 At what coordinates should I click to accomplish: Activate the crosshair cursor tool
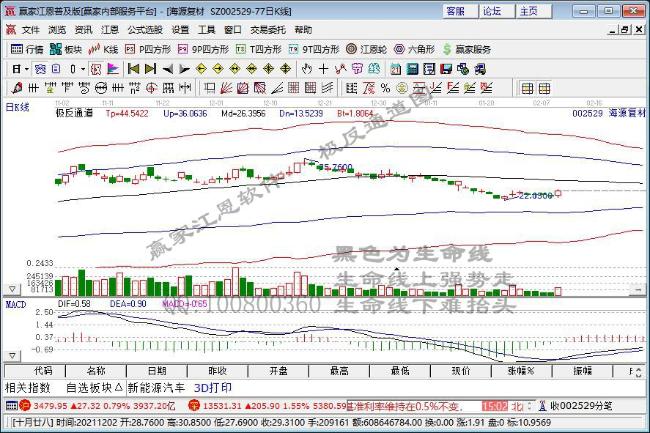[323, 69]
